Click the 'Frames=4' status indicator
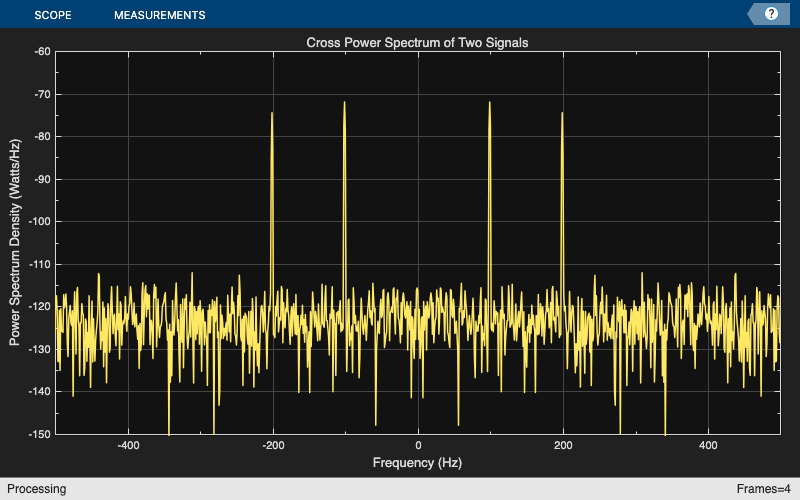The image size is (800, 500). pos(763,489)
